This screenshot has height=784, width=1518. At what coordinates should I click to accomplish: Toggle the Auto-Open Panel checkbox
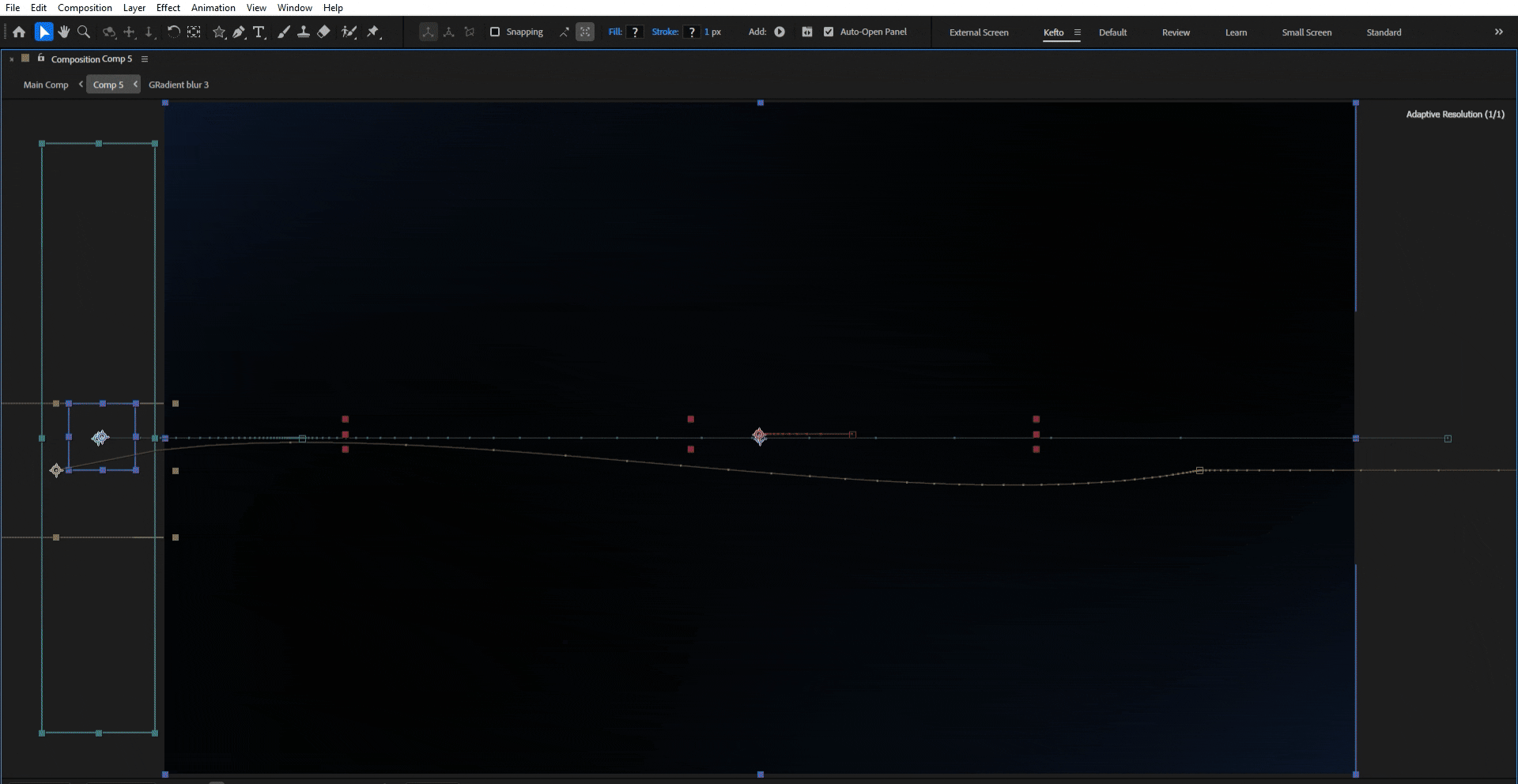pos(829,32)
